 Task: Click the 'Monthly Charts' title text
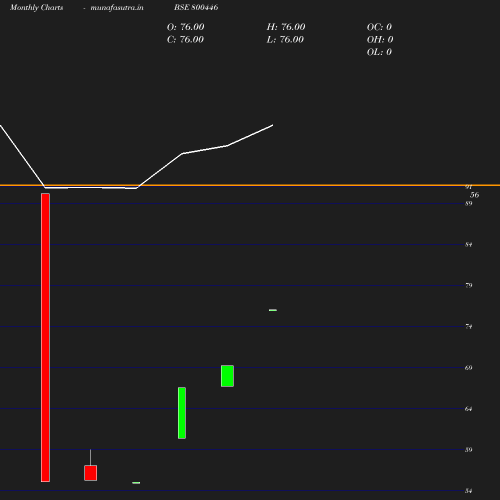coord(36,7)
